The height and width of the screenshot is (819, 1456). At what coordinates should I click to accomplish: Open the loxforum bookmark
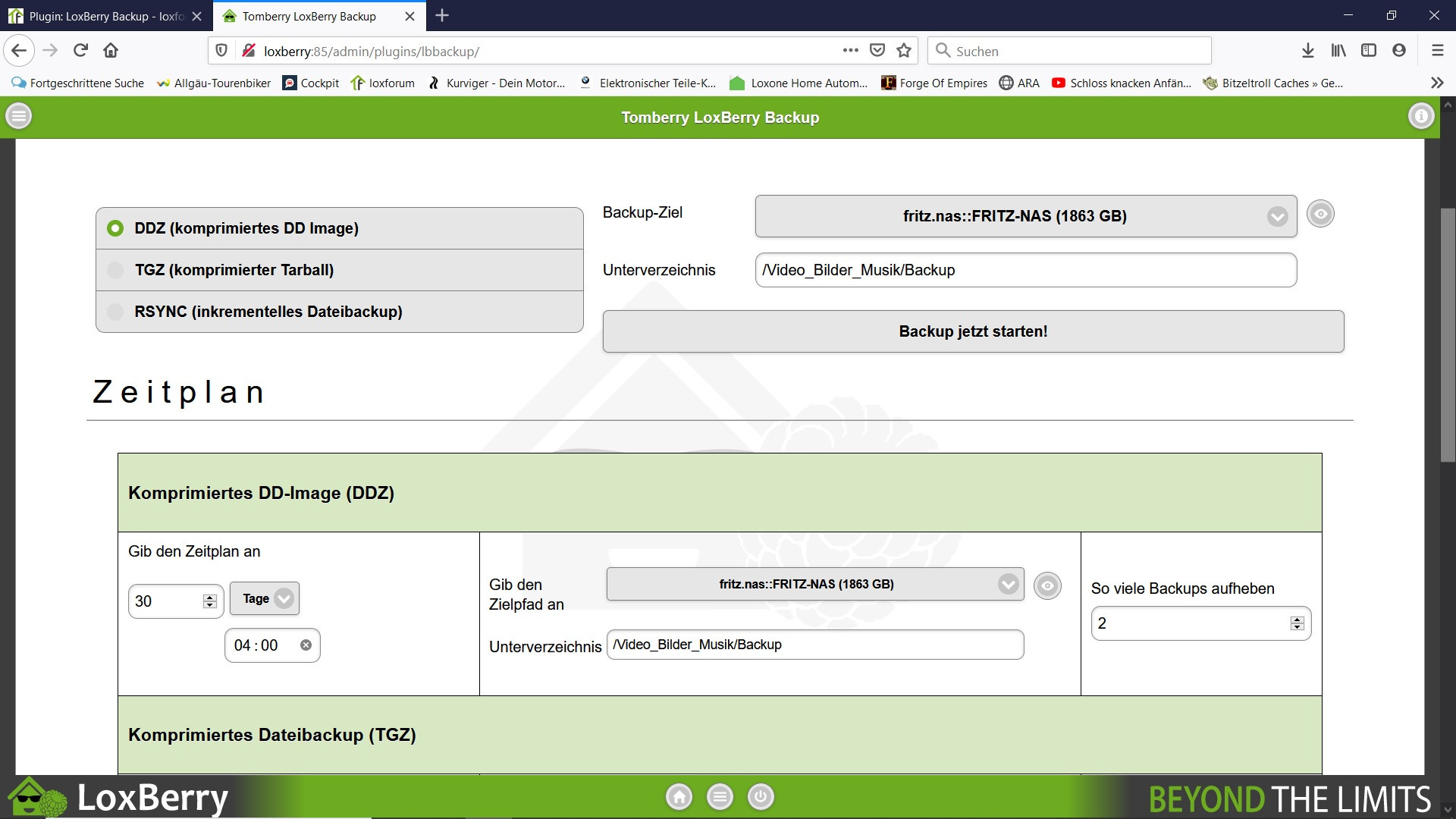383,83
